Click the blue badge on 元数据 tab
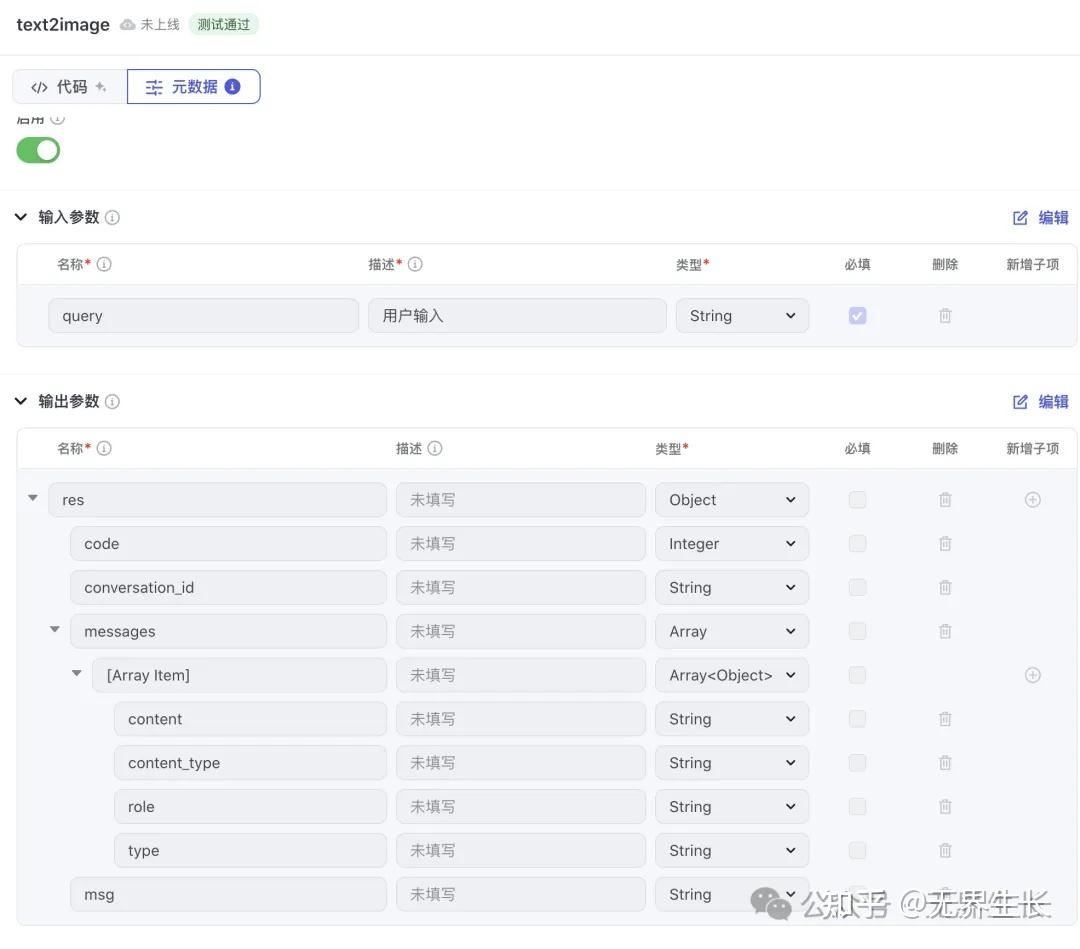The image size is (1080, 949). (233, 86)
